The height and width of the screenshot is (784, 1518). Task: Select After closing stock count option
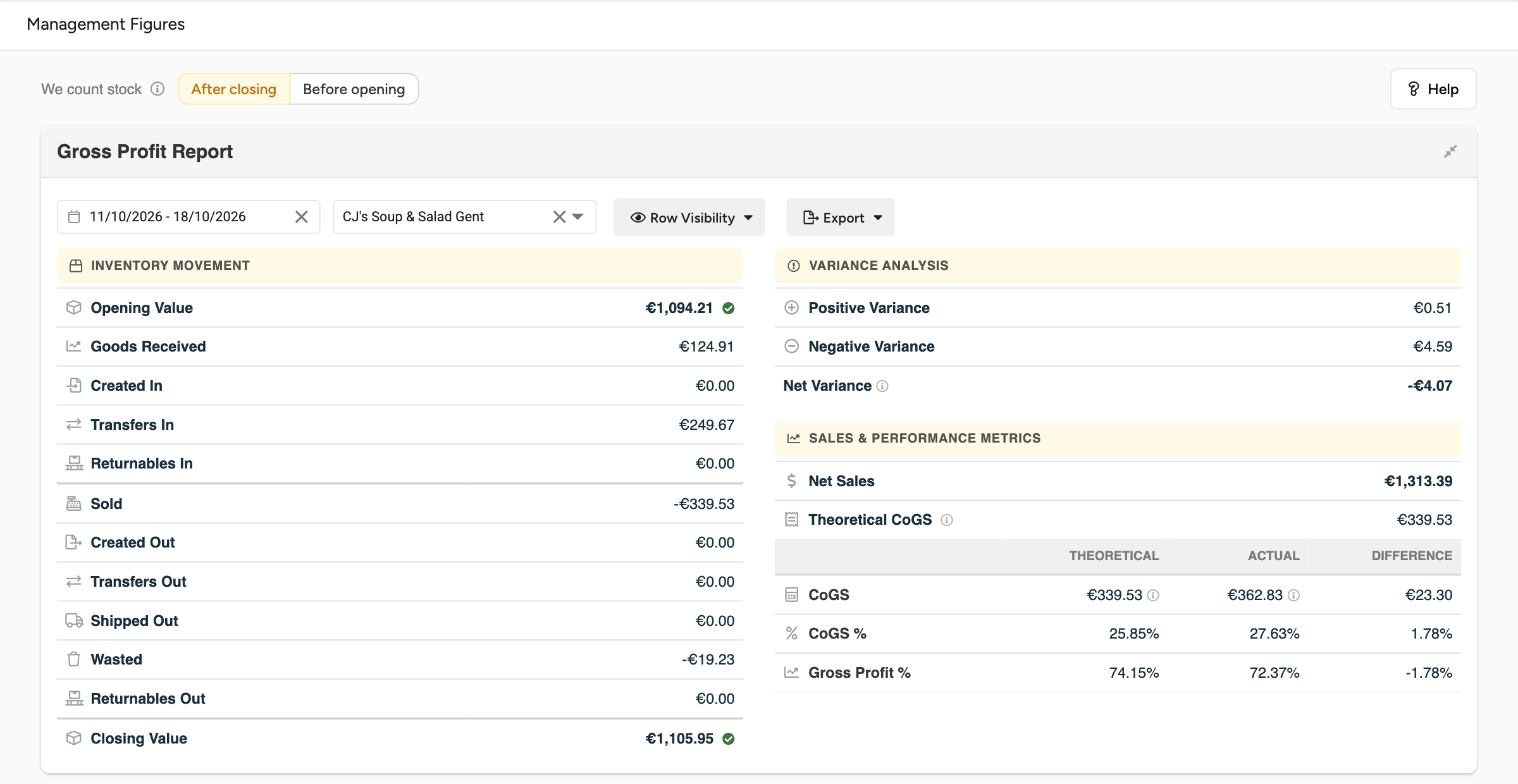234,89
